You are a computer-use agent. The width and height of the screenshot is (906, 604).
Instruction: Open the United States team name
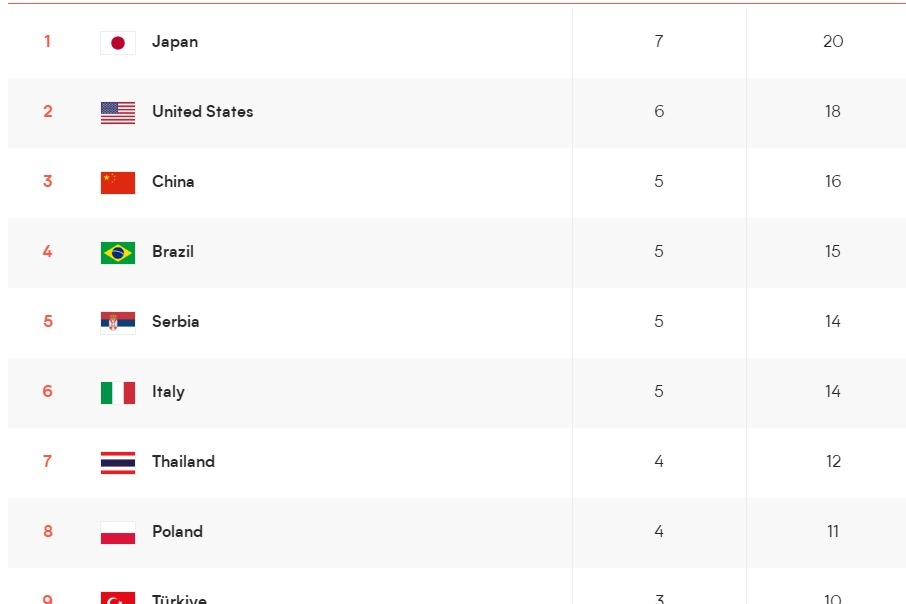click(x=203, y=112)
